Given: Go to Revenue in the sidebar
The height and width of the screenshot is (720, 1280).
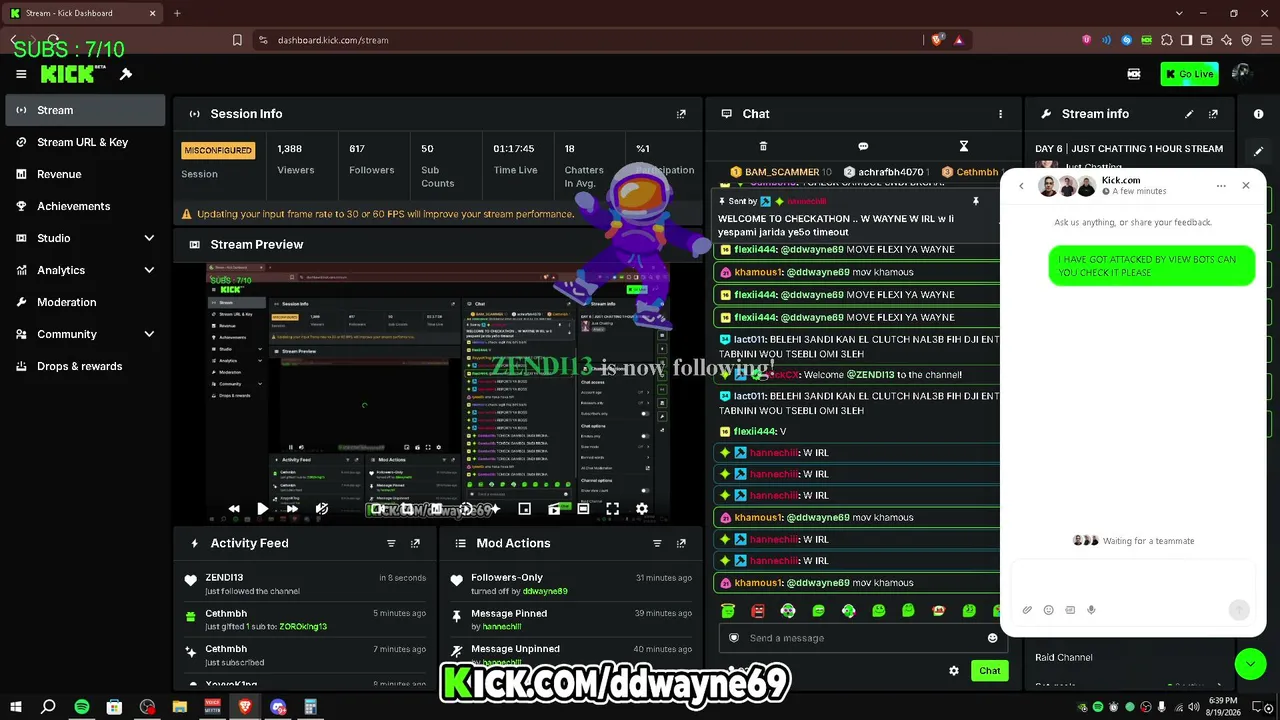Looking at the screenshot, I should tap(85, 174).
